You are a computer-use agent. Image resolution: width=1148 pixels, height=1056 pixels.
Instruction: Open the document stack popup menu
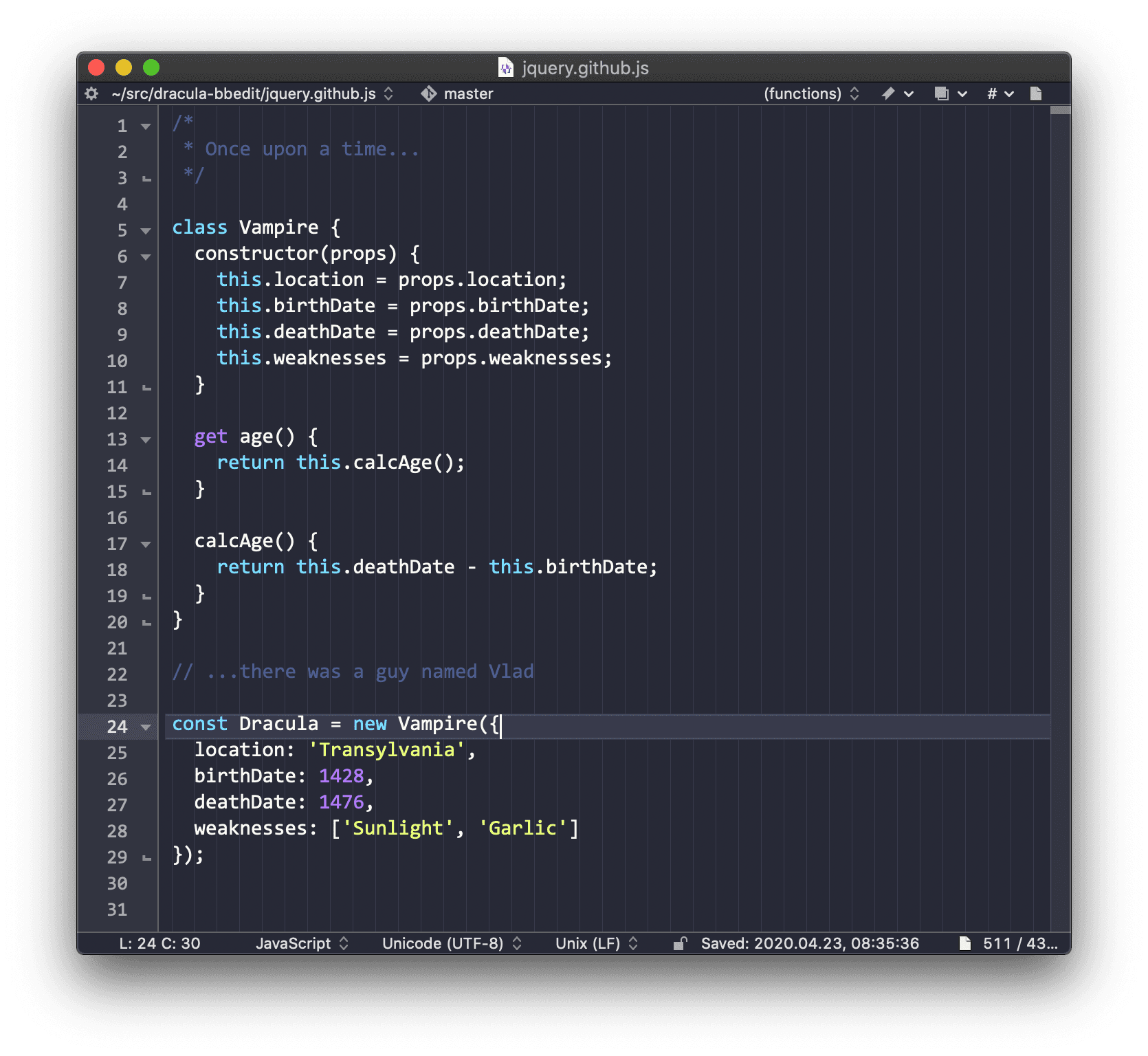click(x=951, y=93)
